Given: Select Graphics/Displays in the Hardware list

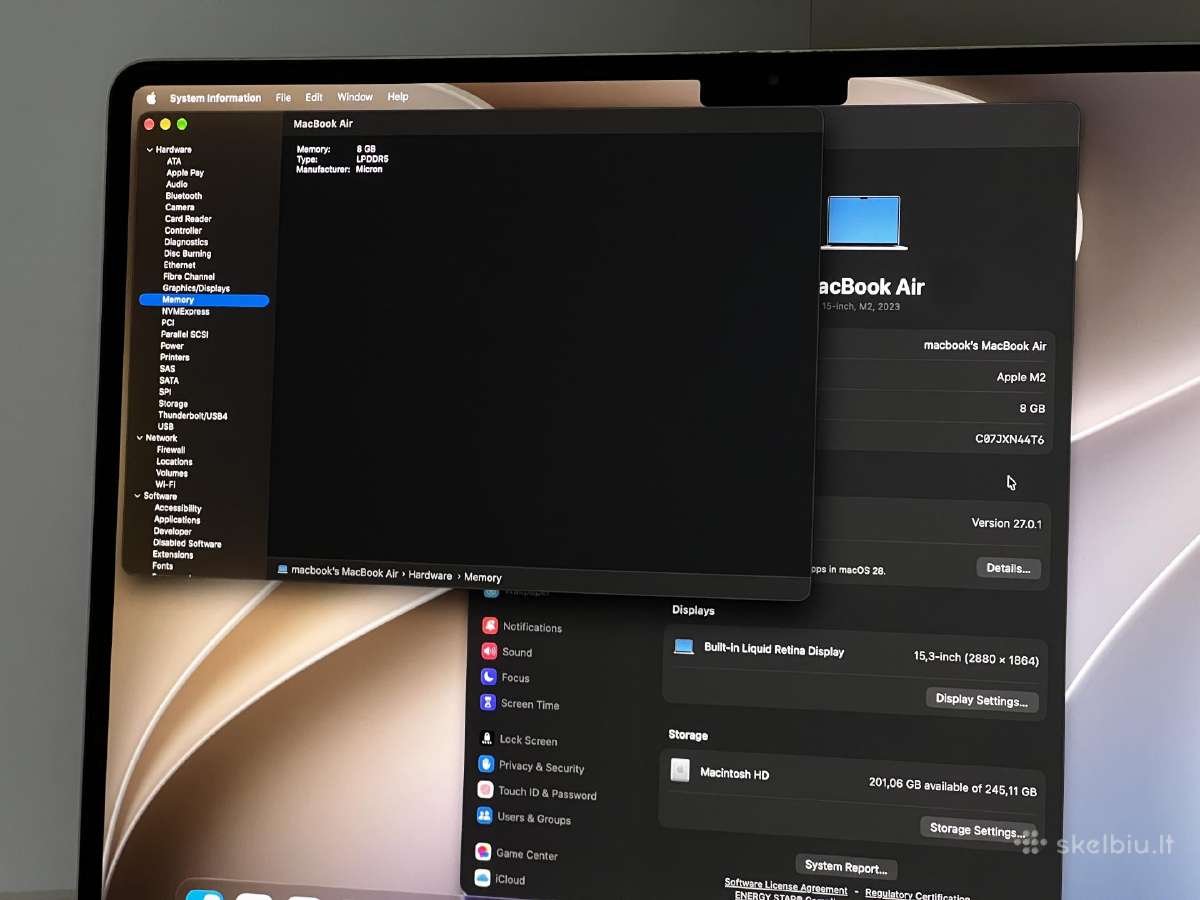Looking at the screenshot, I should click(x=196, y=288).
